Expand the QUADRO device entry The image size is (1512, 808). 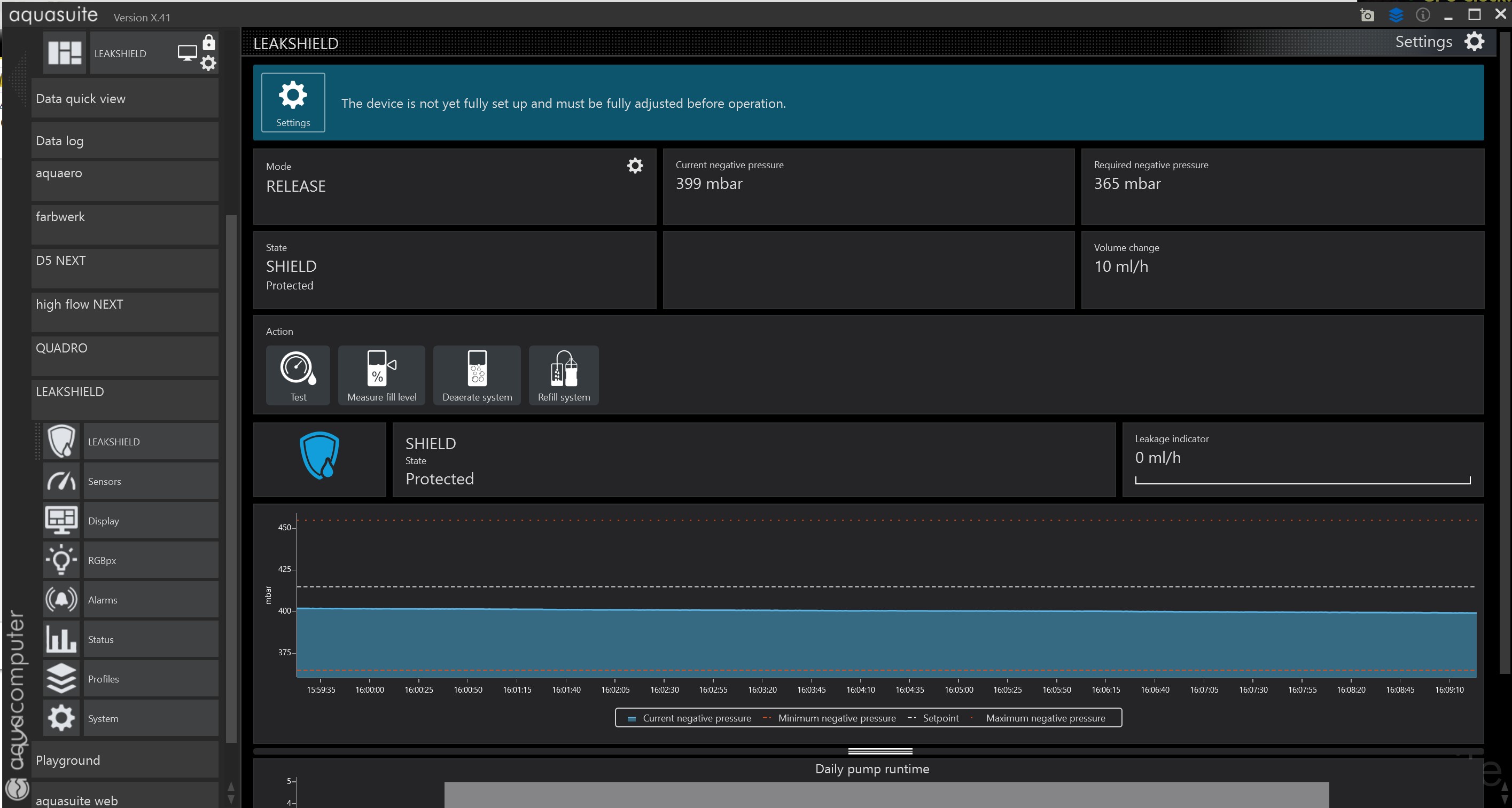(125, 356)
